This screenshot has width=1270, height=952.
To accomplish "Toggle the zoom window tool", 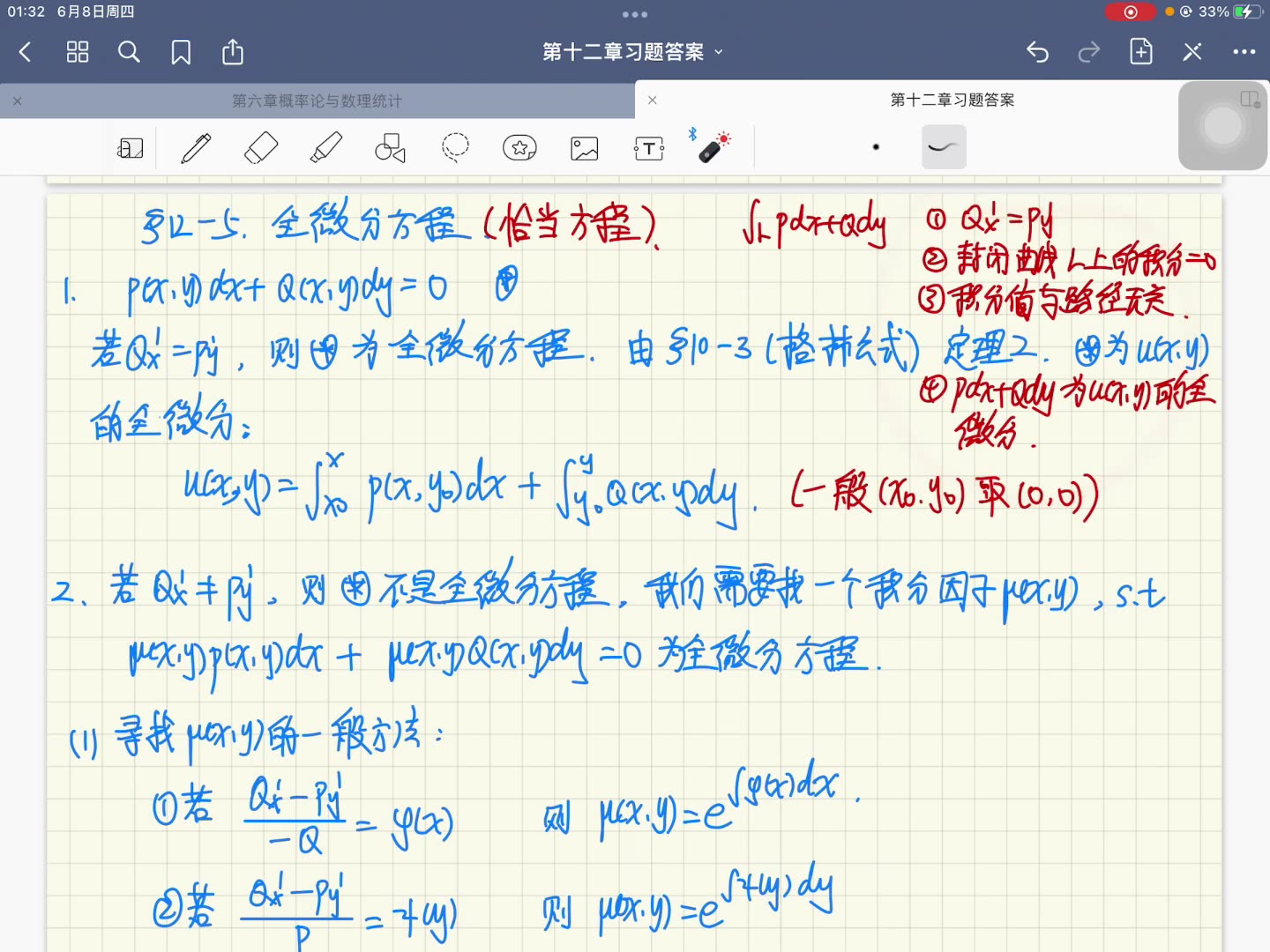I will point(131,148).
